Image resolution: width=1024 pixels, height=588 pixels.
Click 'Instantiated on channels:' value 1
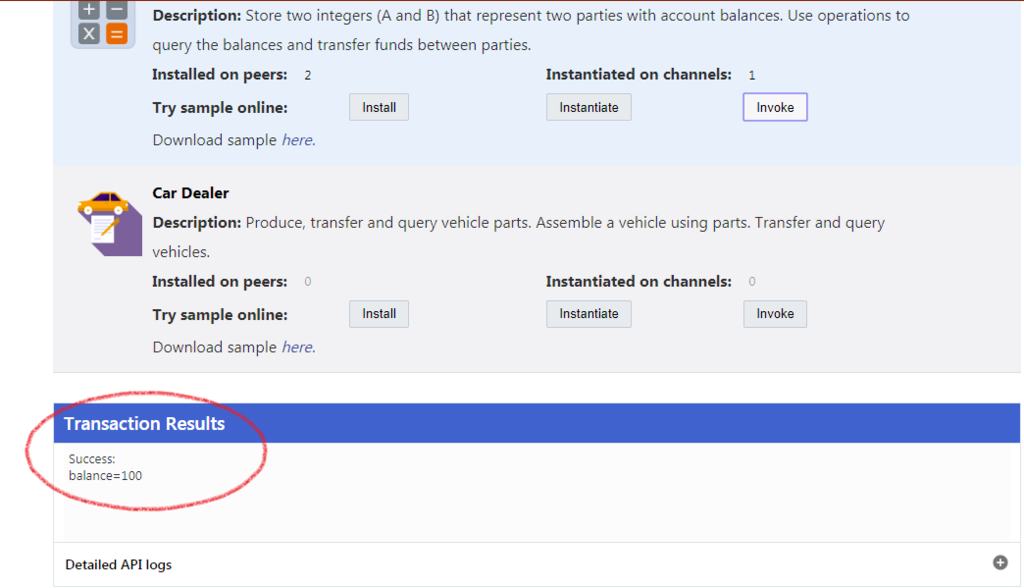pos(752,75)
